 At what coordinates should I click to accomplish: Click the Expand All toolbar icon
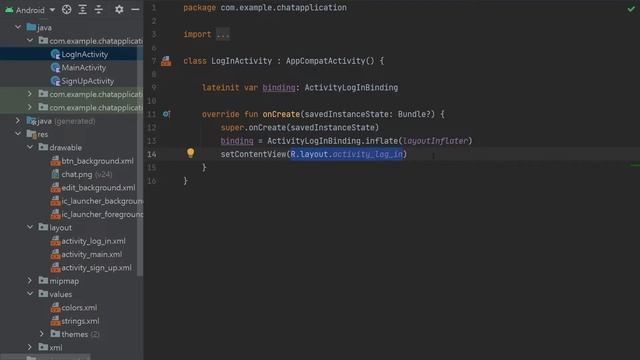point(82,9)
